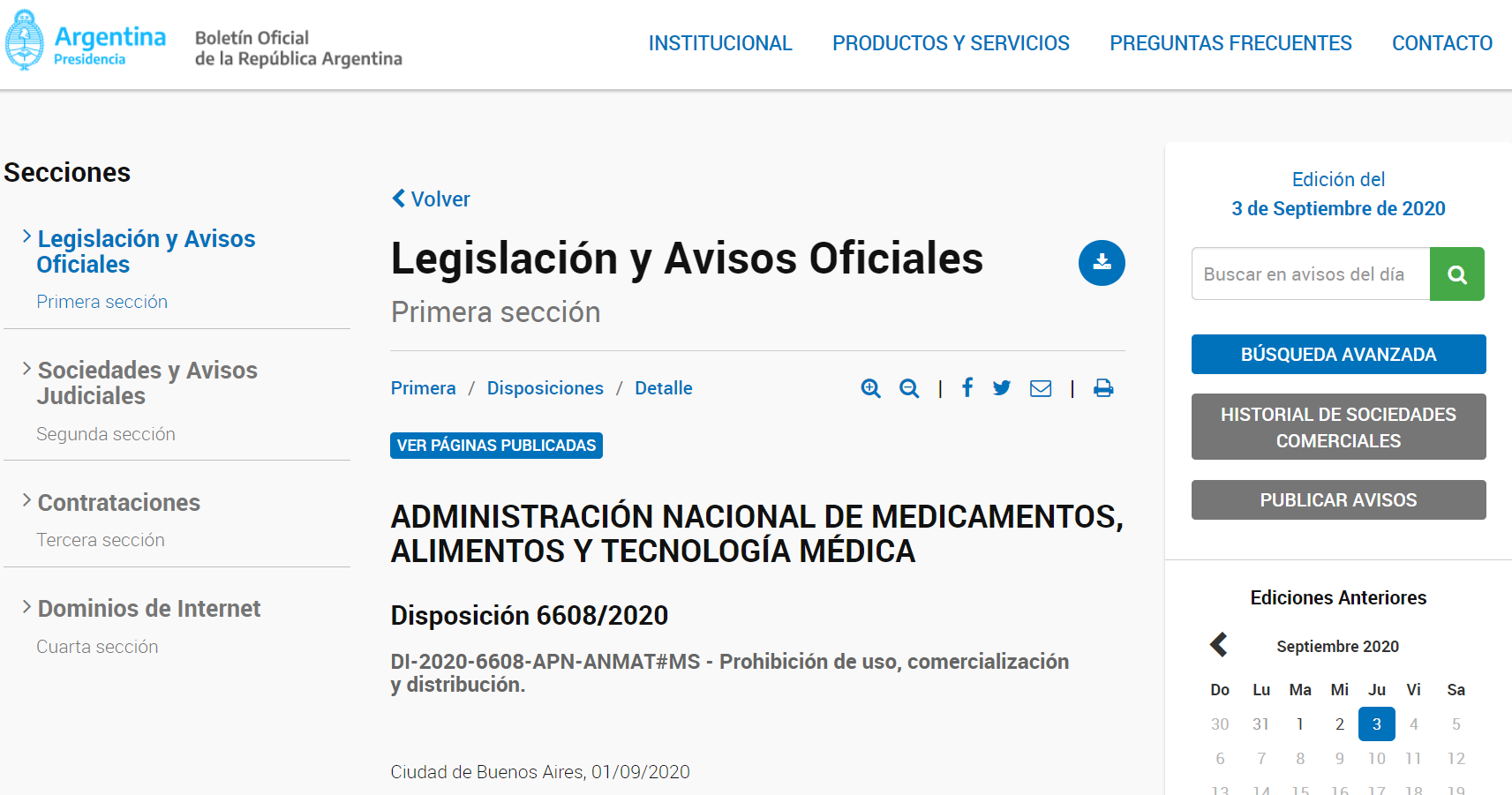Viewport: 1512px width, 795px height.
Task: Click the green search magnifier icon
Action: click(x=1456, y=274)
